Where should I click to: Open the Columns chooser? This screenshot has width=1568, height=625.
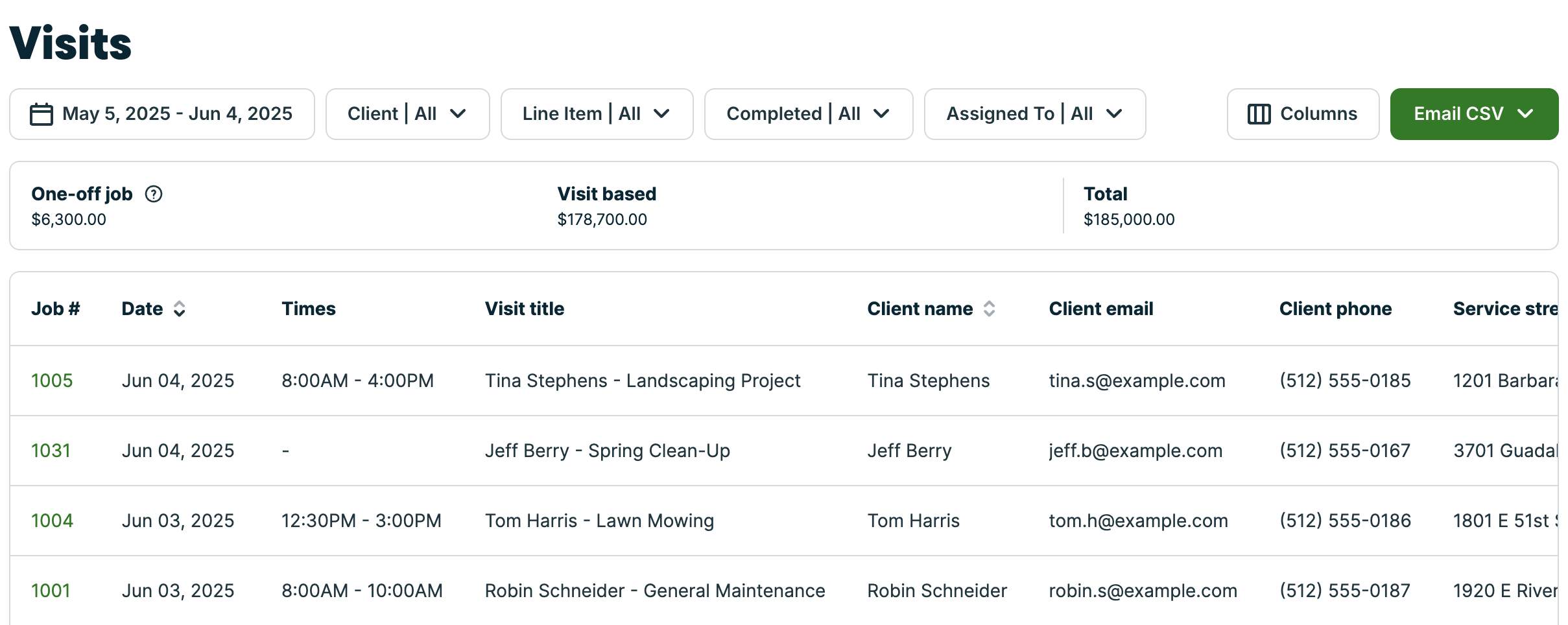pos(1303,114)
